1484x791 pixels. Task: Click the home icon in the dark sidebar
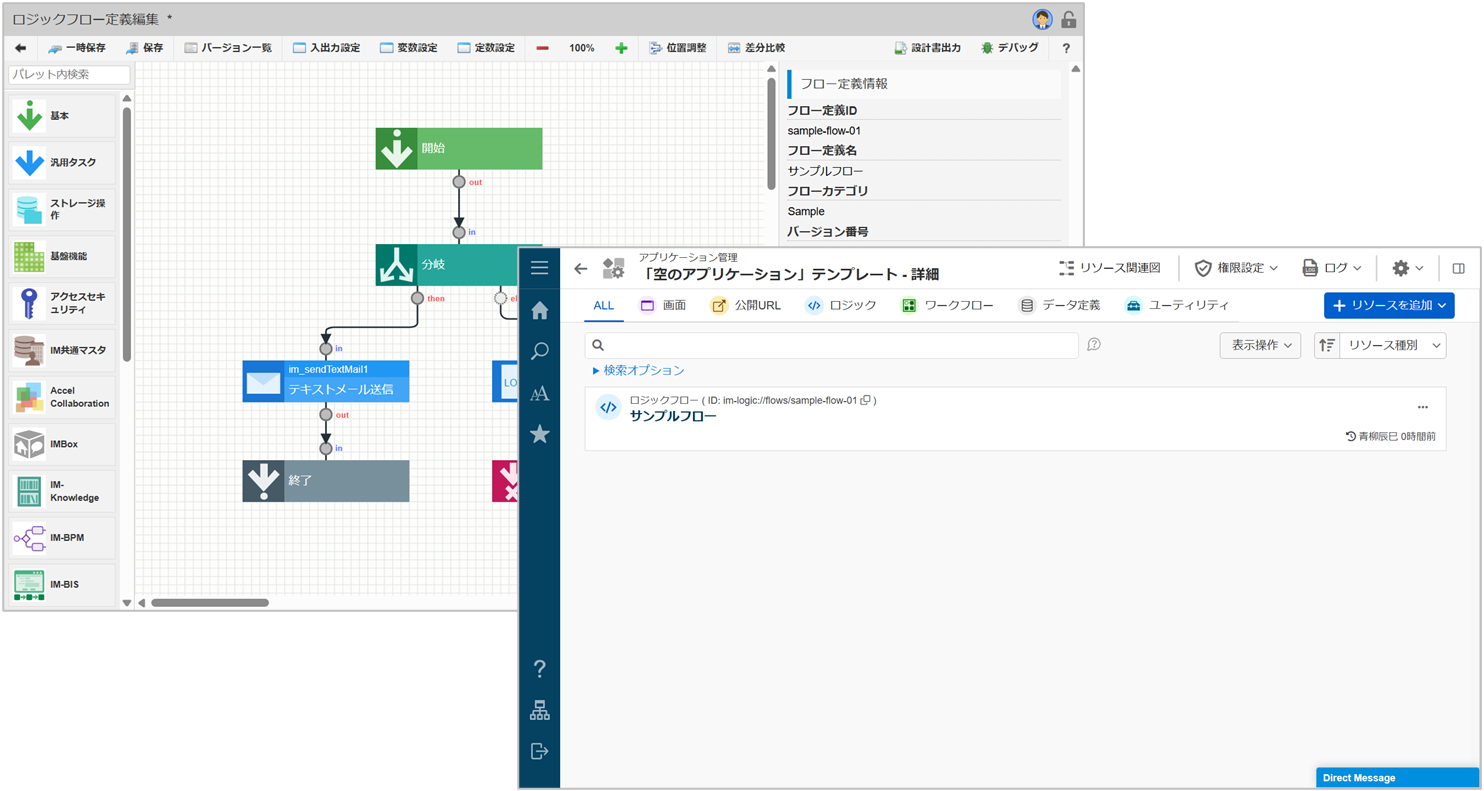click(540, 311)
